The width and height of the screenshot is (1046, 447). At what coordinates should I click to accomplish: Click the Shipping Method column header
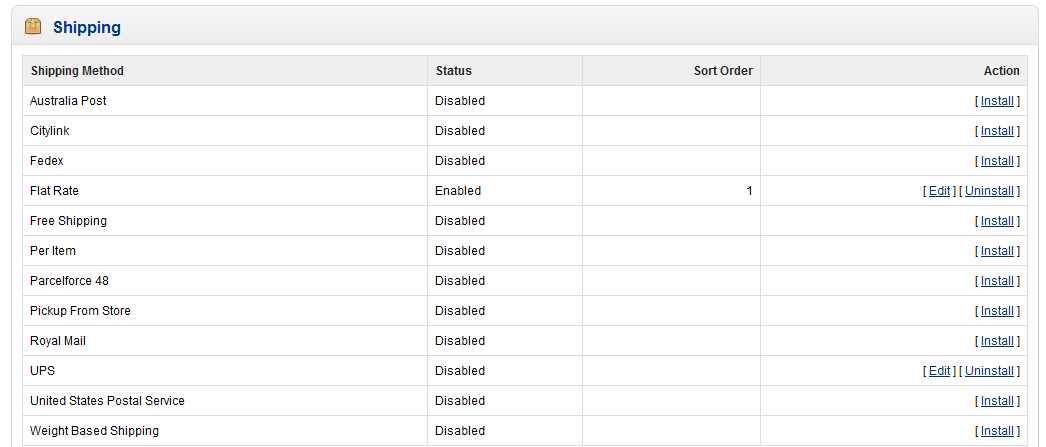[77, 71]
